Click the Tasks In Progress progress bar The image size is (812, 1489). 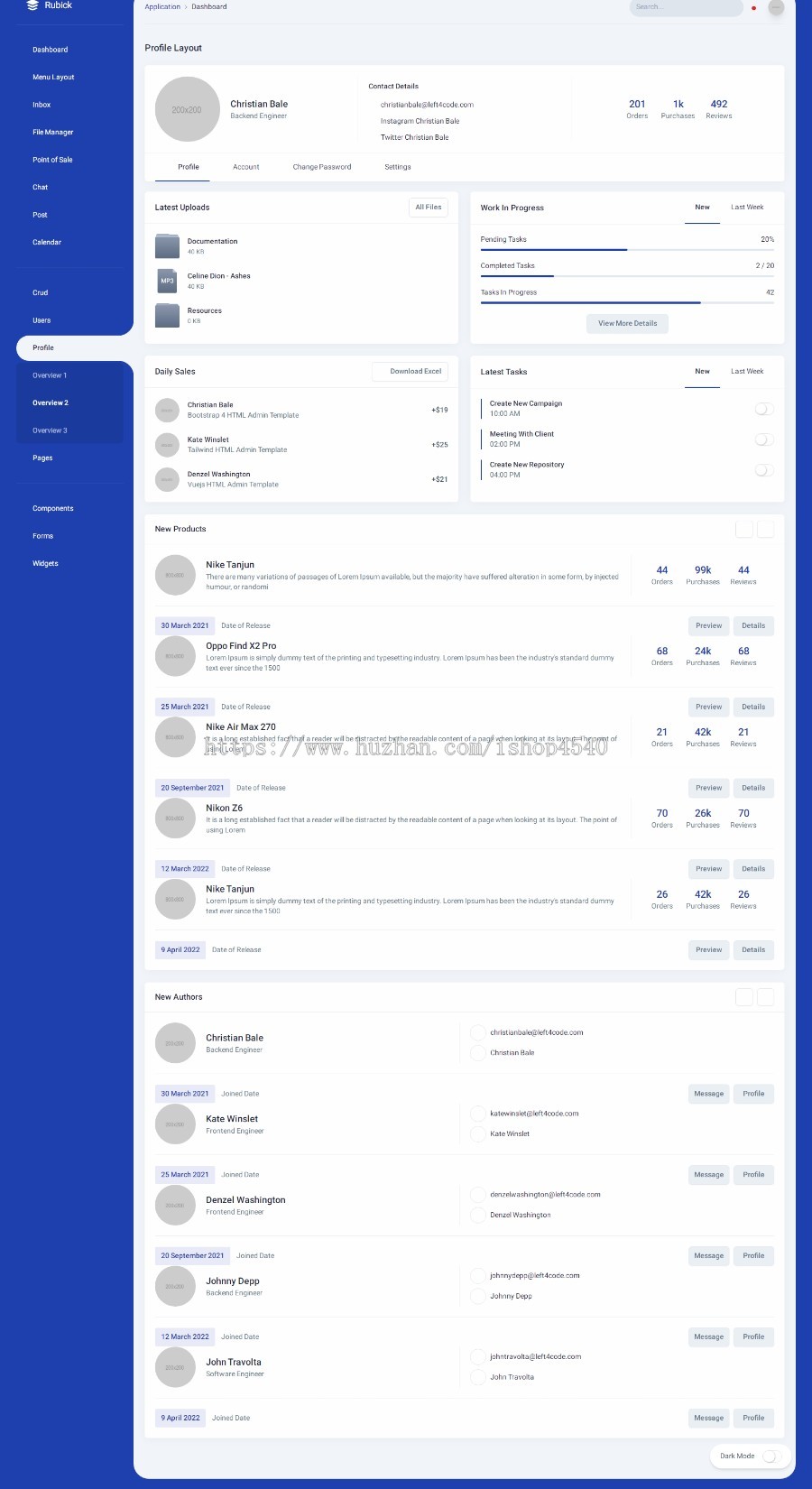tap(627, 303)
